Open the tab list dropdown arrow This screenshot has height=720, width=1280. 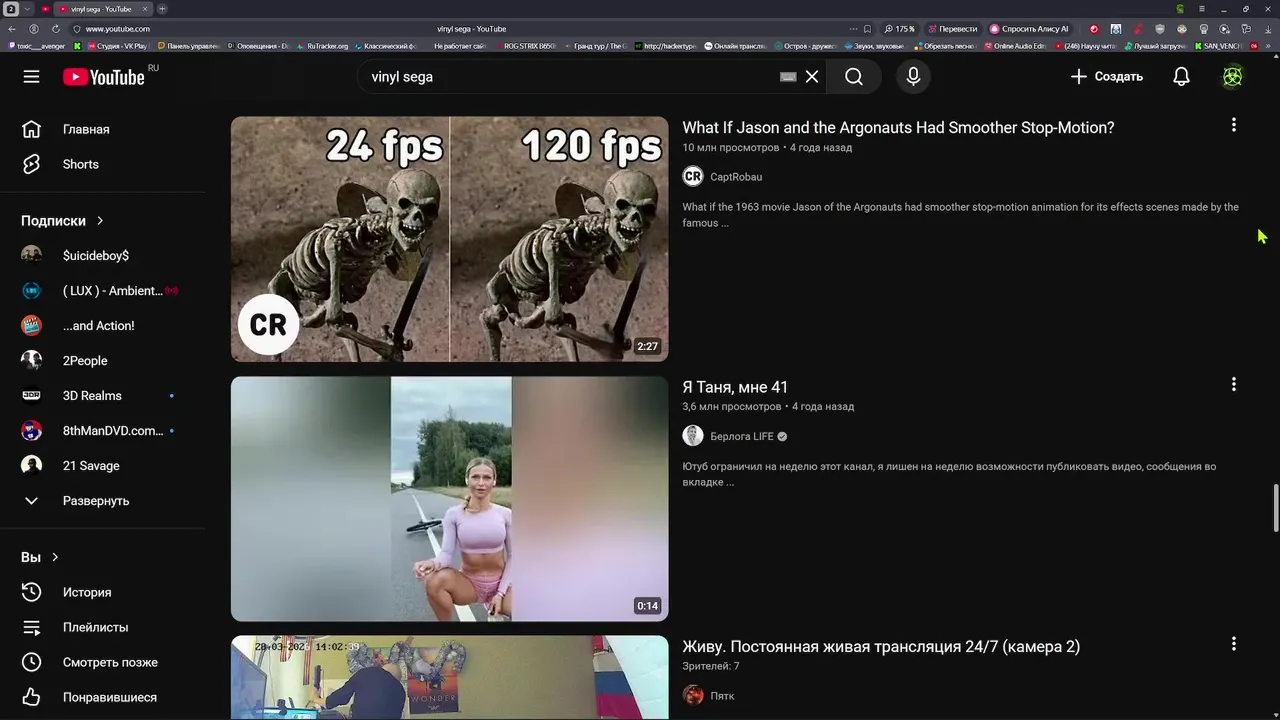28,9
